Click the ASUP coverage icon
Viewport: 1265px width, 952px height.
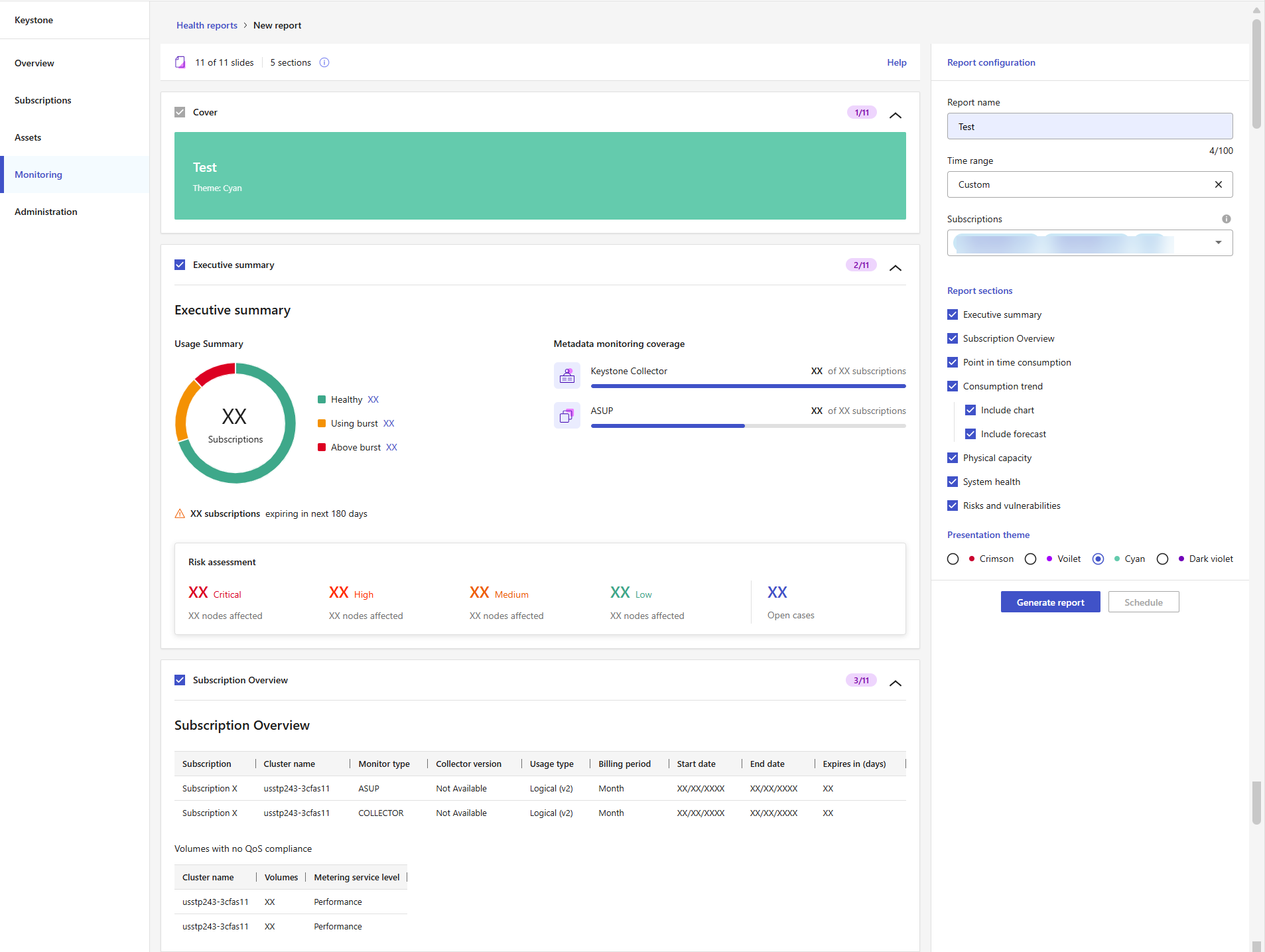(567, 415)
